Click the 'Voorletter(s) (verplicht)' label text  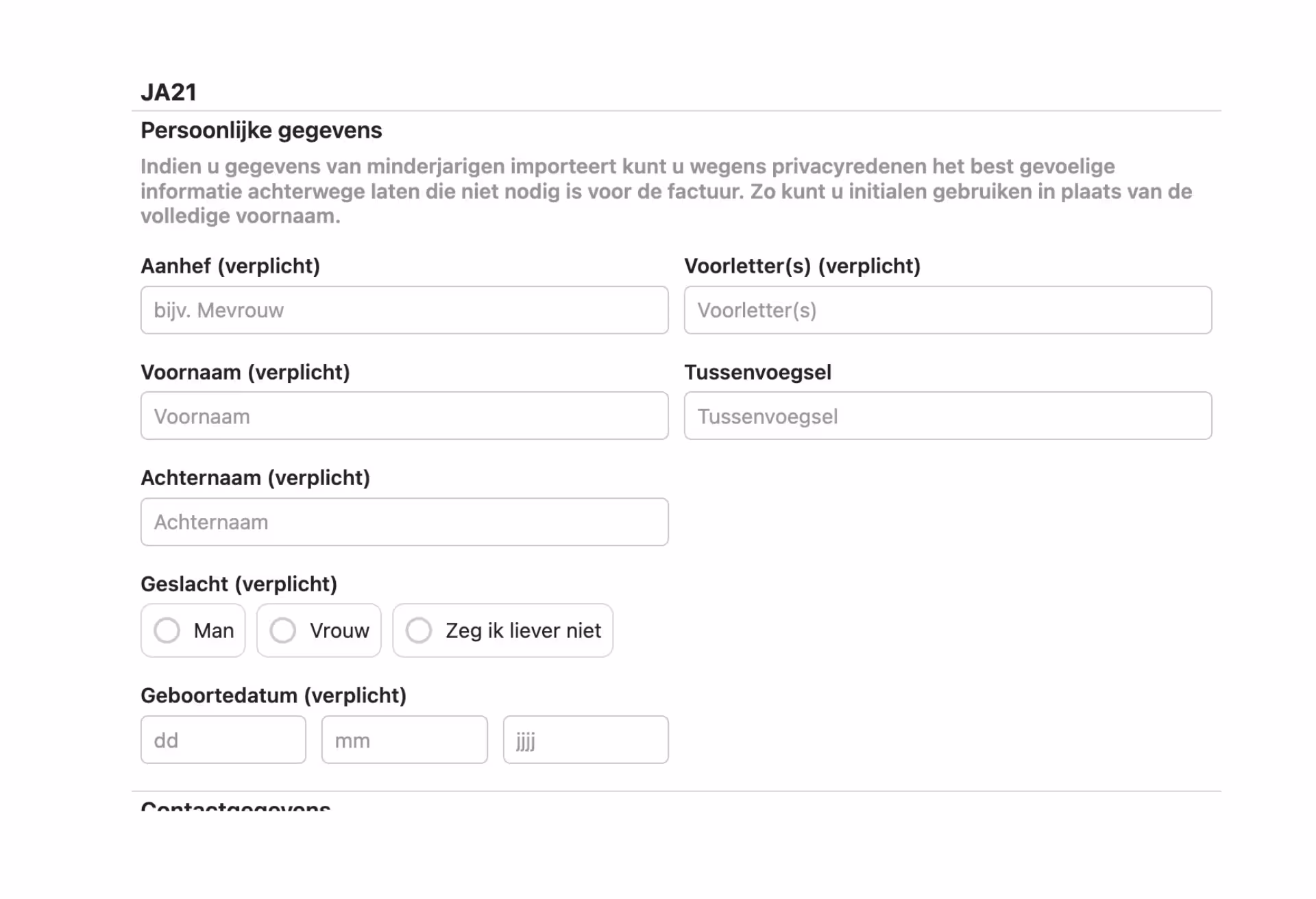click(802, 266)
